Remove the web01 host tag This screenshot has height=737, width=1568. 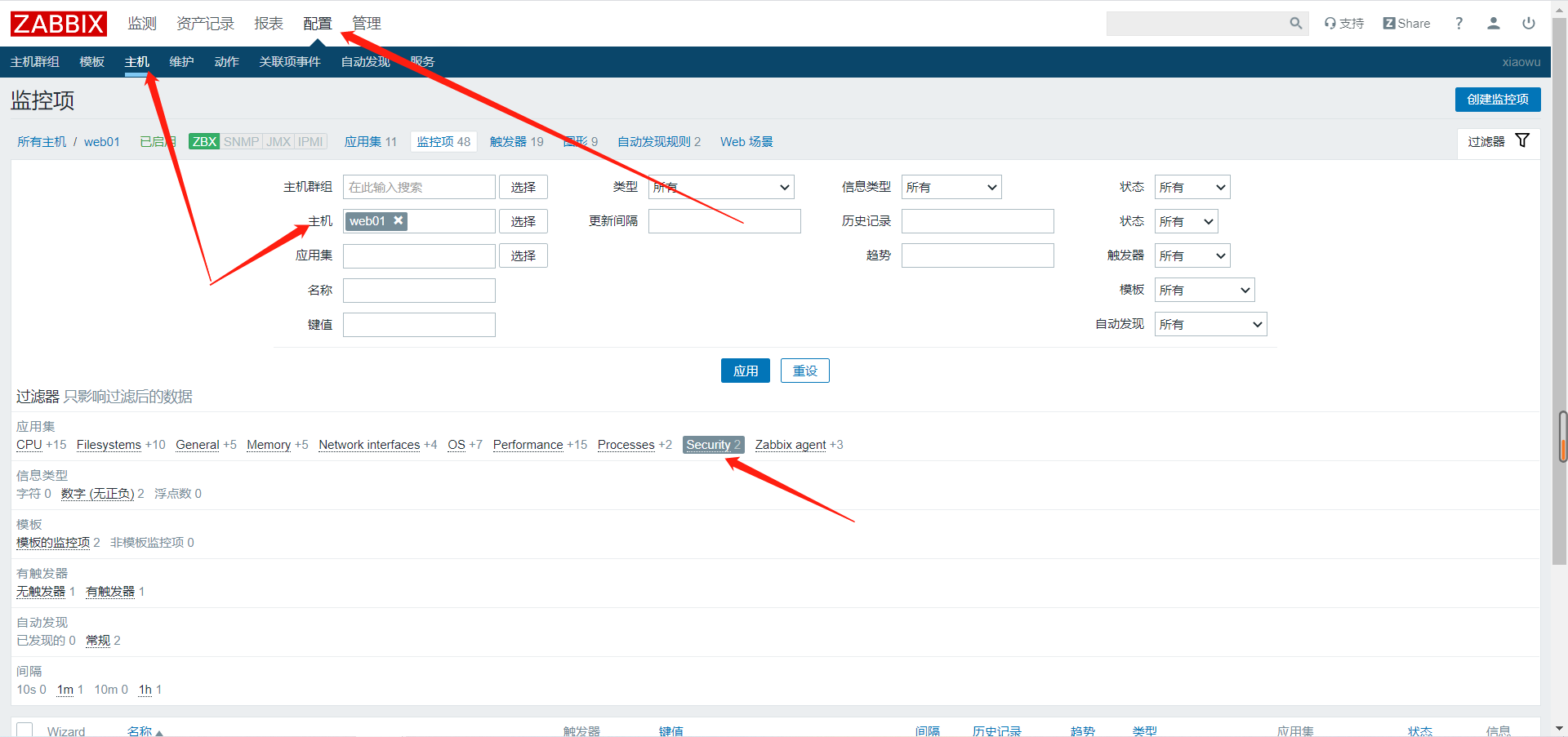click(399, 220)
